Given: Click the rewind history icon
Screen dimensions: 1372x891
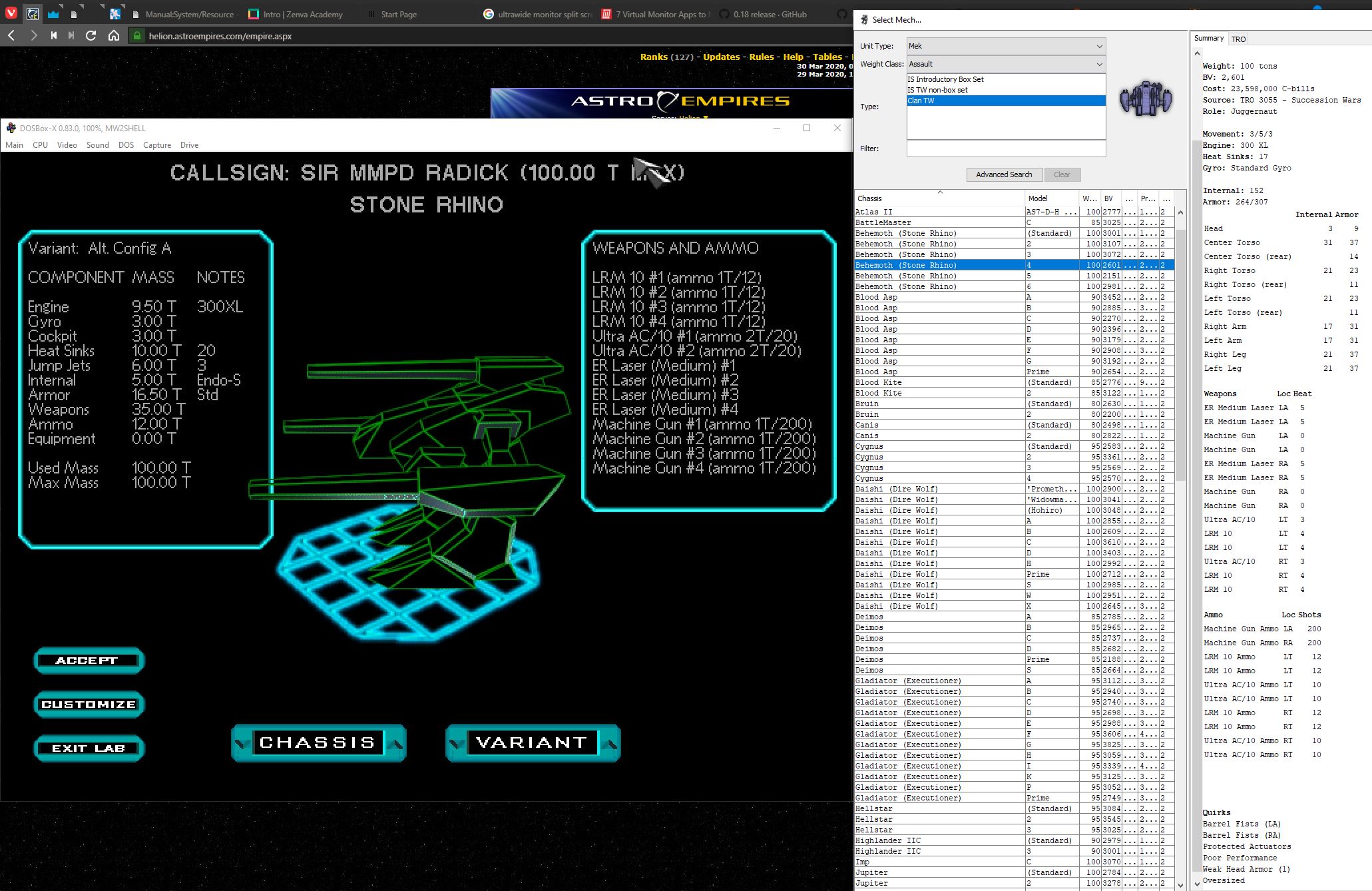Looking at the screenshot, I should point(53,36).
